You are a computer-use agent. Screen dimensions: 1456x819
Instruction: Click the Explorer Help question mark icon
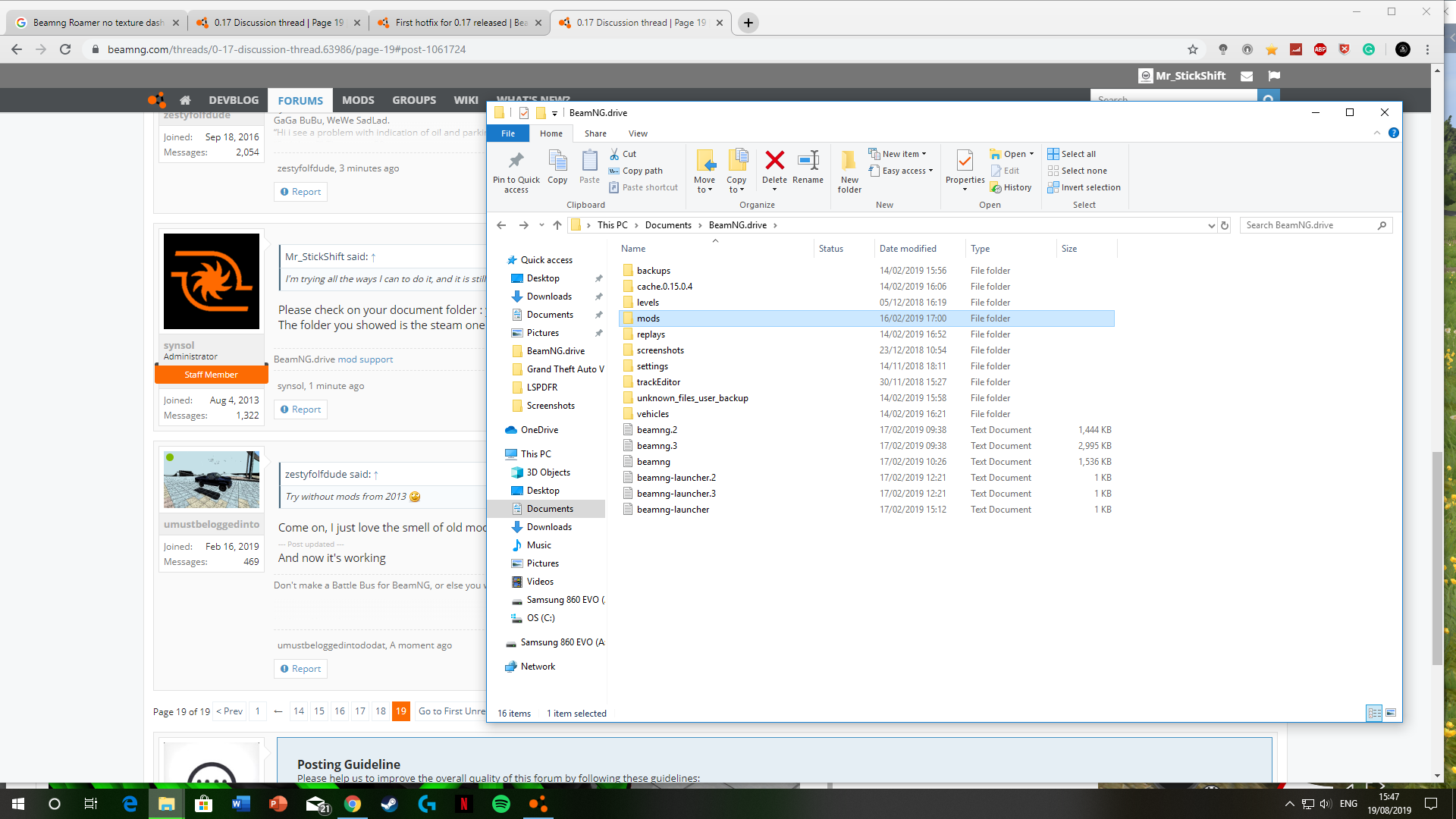[1393, 133]
